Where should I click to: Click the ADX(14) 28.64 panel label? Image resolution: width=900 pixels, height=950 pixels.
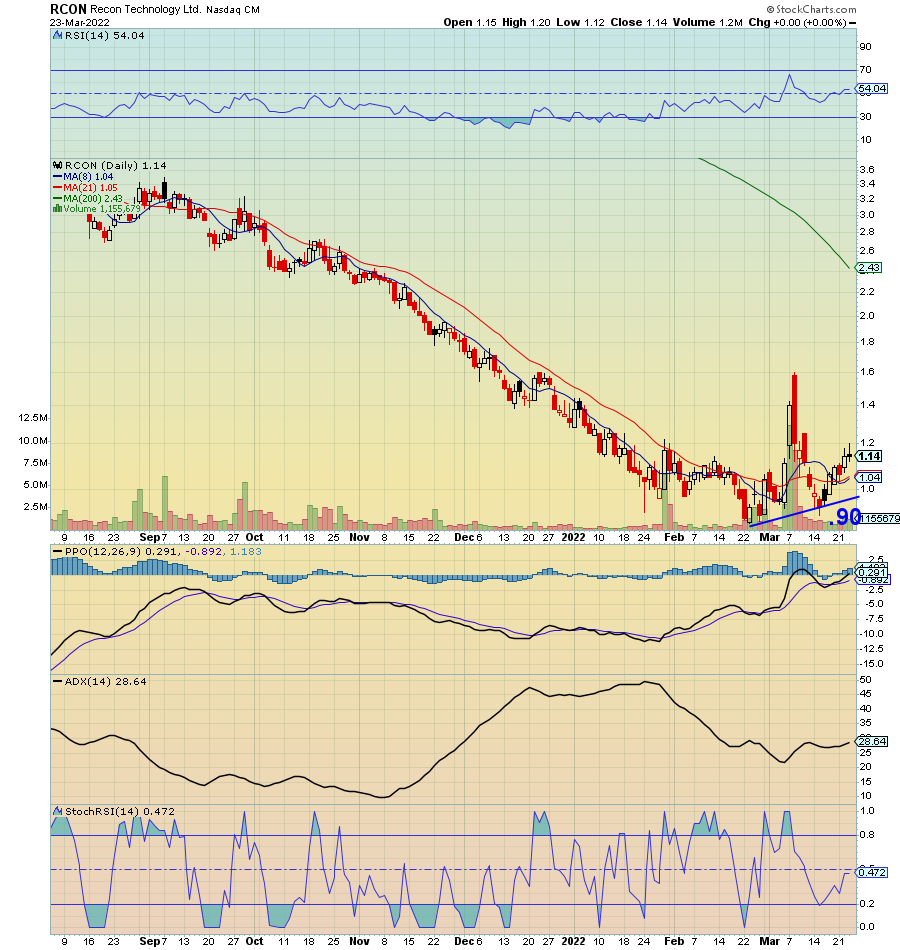click(105, 682)
